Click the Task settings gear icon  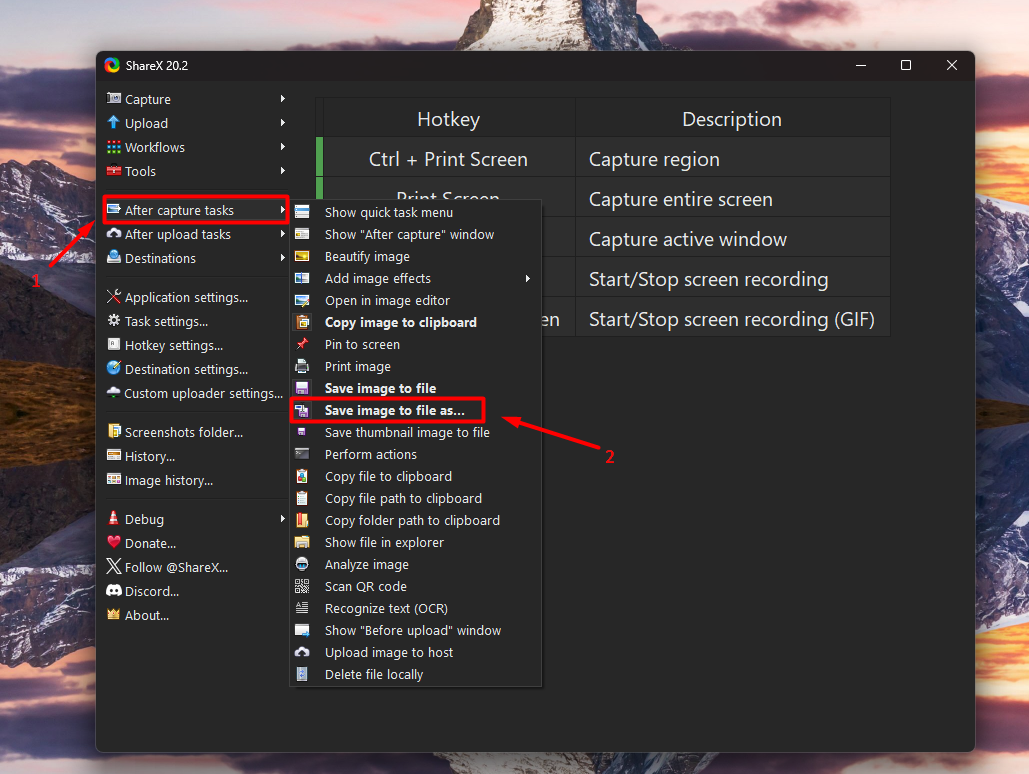point(114,320)
